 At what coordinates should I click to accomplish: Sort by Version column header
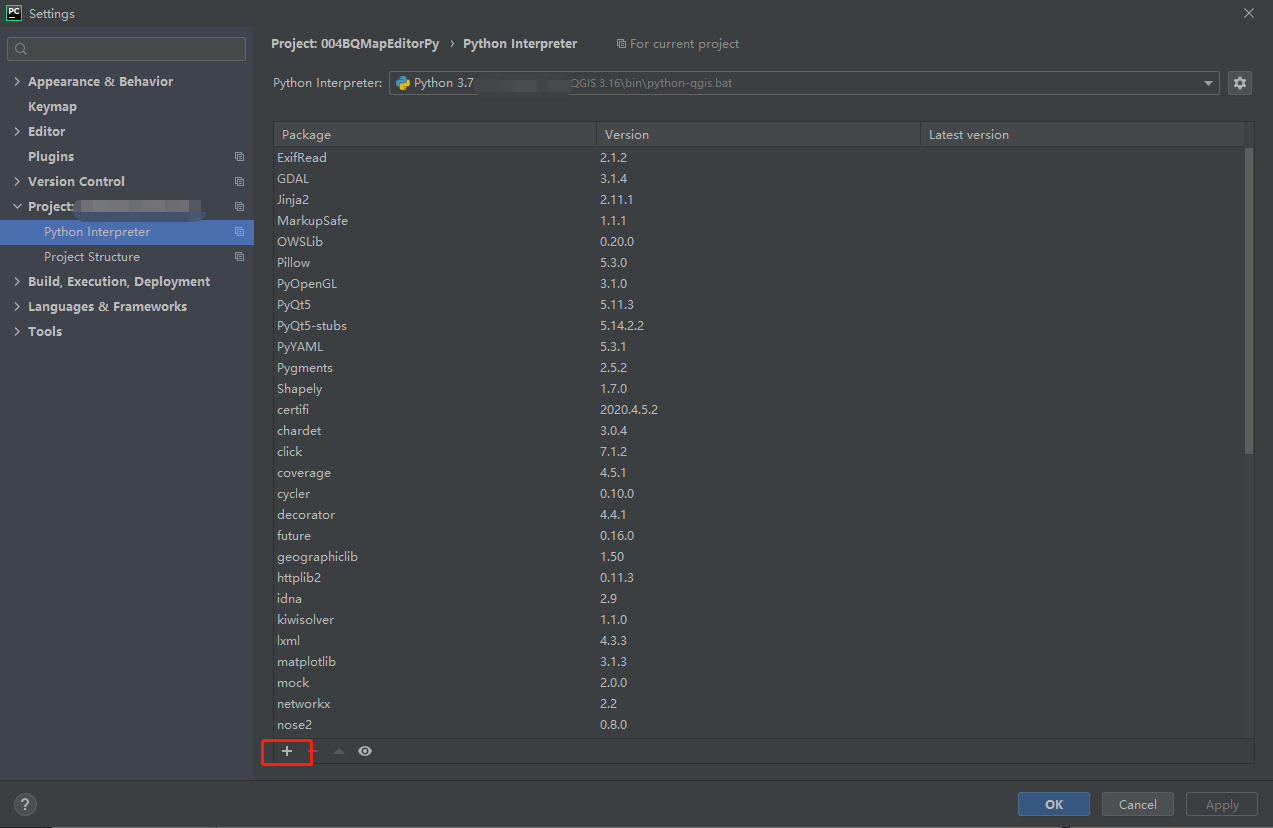coord(758,135)
